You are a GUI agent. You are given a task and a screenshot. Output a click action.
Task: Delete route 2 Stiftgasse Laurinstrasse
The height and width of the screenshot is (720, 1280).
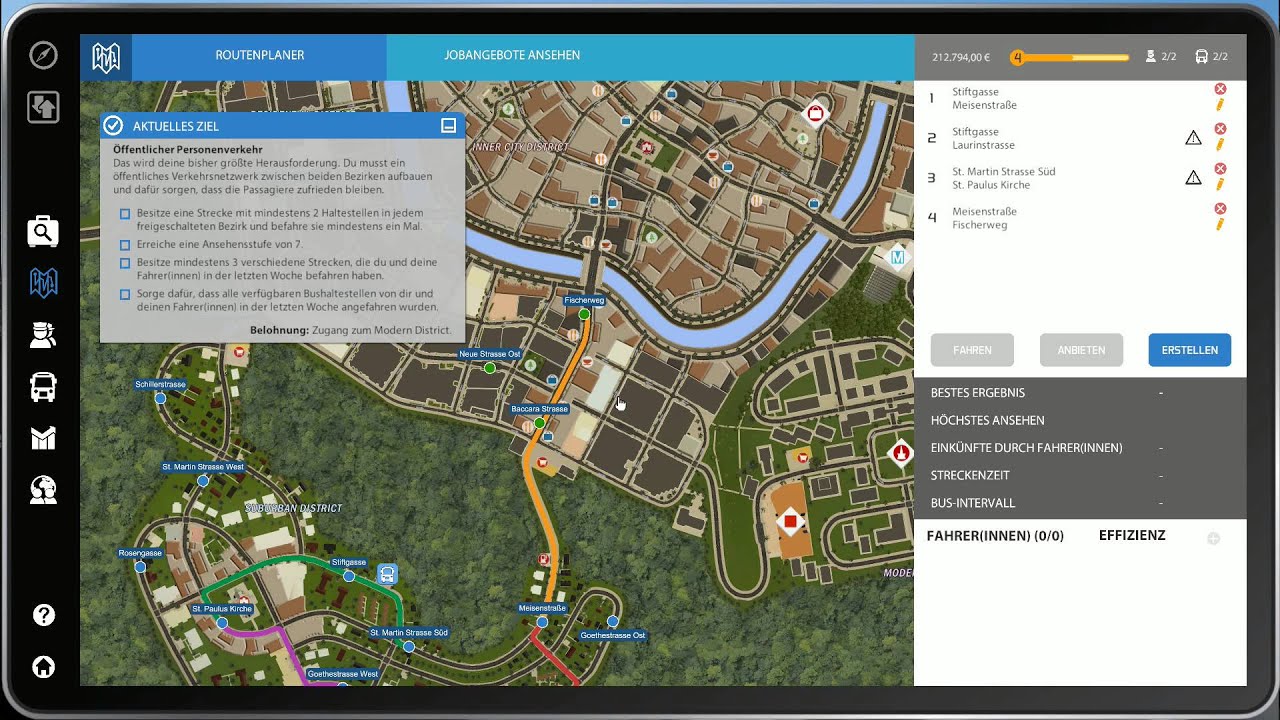tap(1220, 129)
